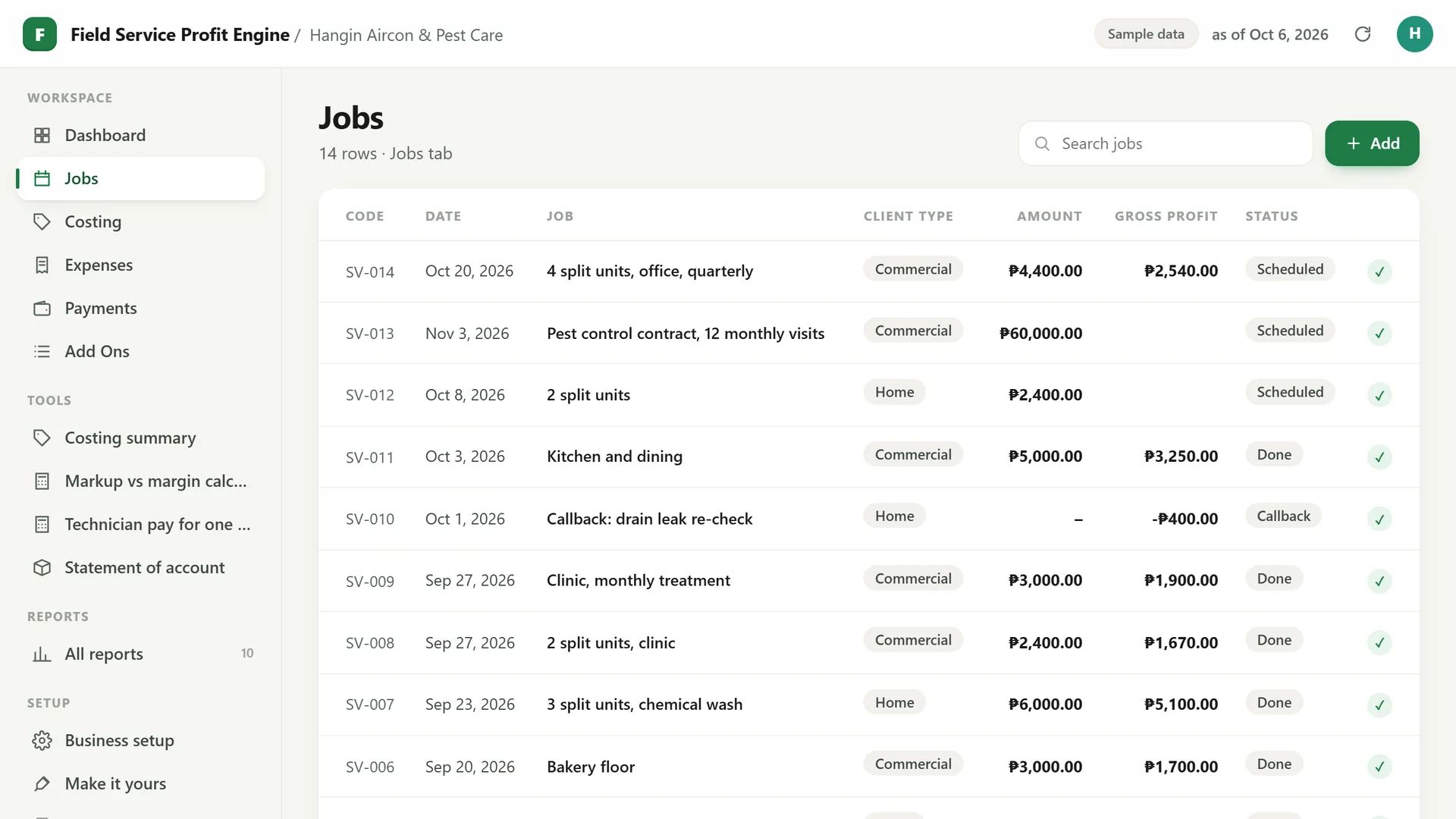This screenshot has height=819, width=1456.
Task: Click the Markup vs margin calculator icon
Action: tap(42, 481)
